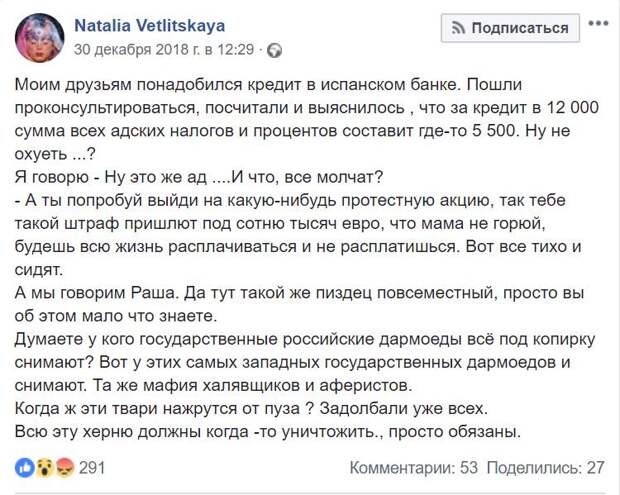Open Natalia Vetlitskaya's profile picture

[40, 38]
